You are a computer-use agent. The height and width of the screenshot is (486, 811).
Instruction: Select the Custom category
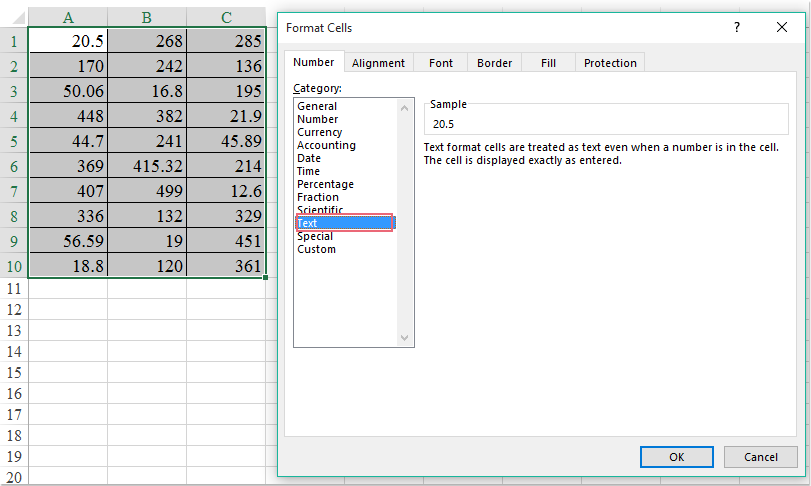click(x=316, y=249)
